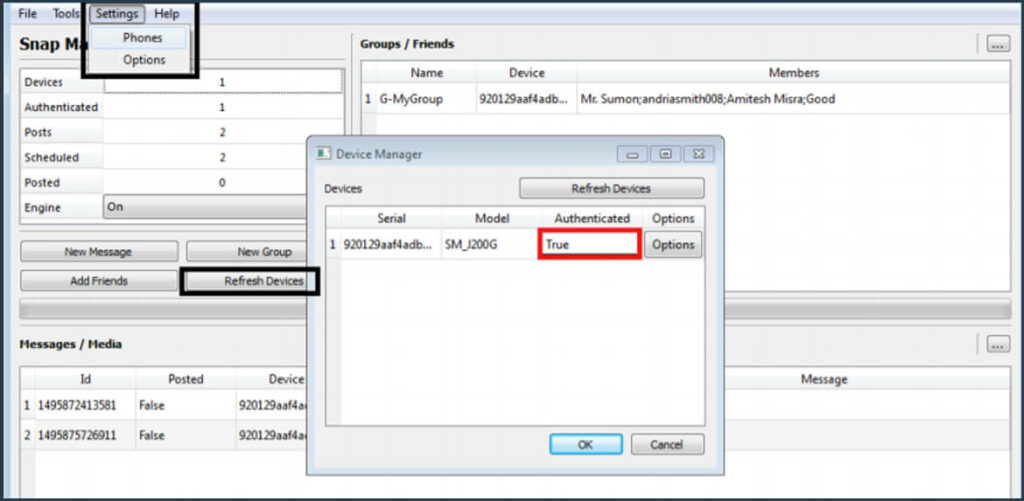1024x501 pixels.
Task: Click the Device Manager title bar icon
Action: [324, 154]
